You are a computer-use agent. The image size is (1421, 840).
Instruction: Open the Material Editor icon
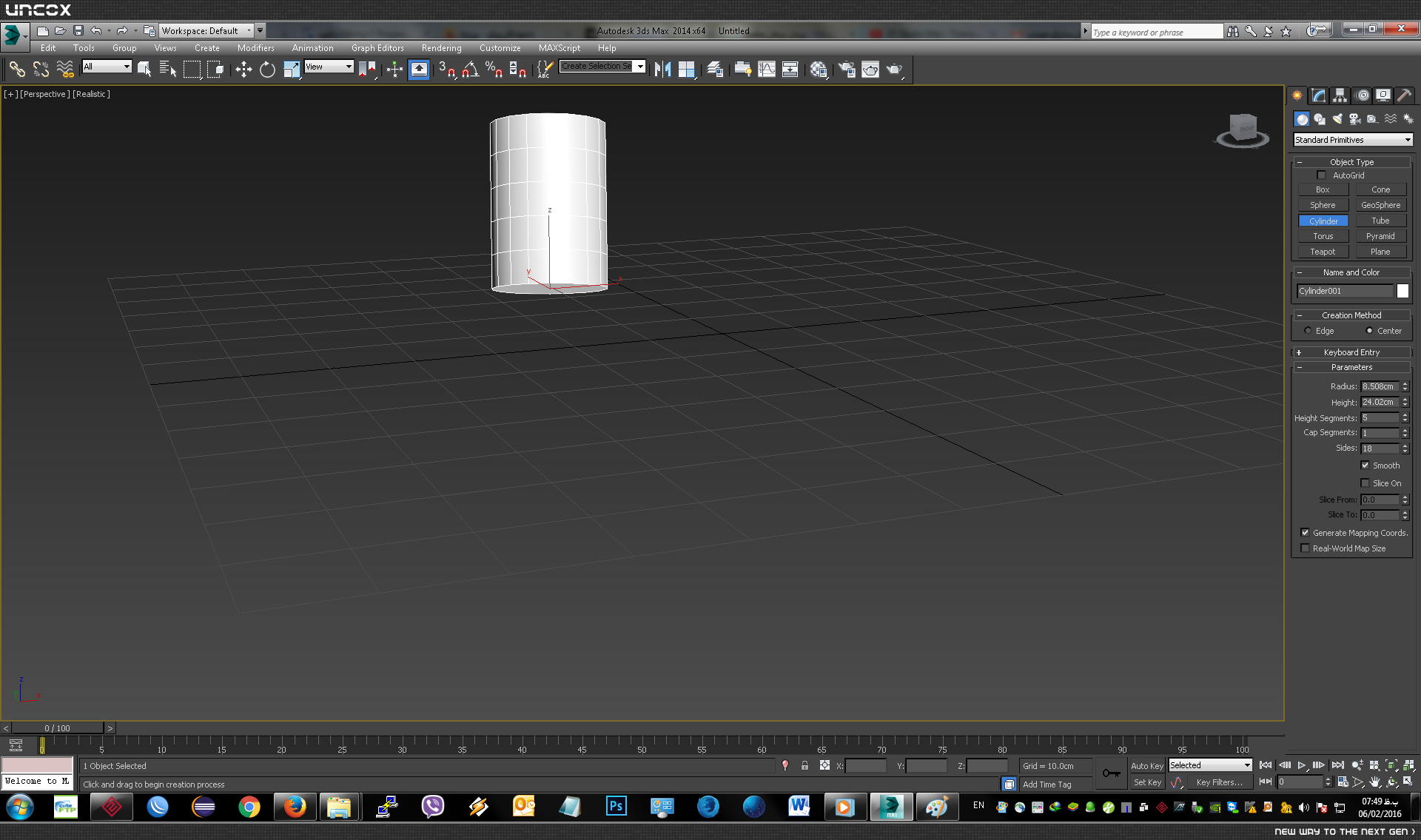818,70
